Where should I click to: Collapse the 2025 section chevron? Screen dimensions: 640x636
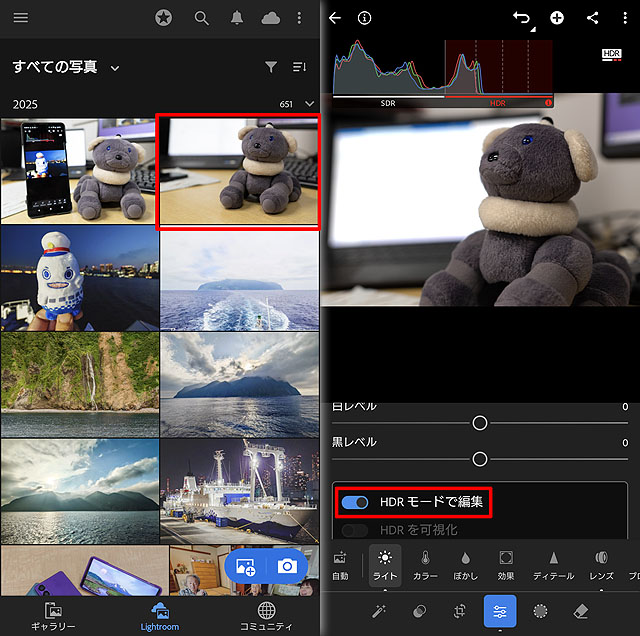coord(310,104)
